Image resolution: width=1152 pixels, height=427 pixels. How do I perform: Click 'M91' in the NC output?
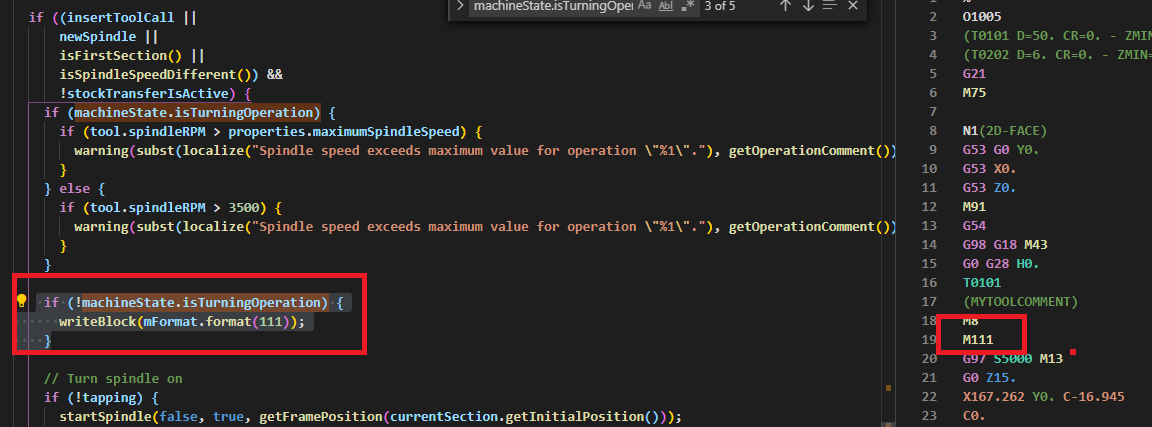973,207
